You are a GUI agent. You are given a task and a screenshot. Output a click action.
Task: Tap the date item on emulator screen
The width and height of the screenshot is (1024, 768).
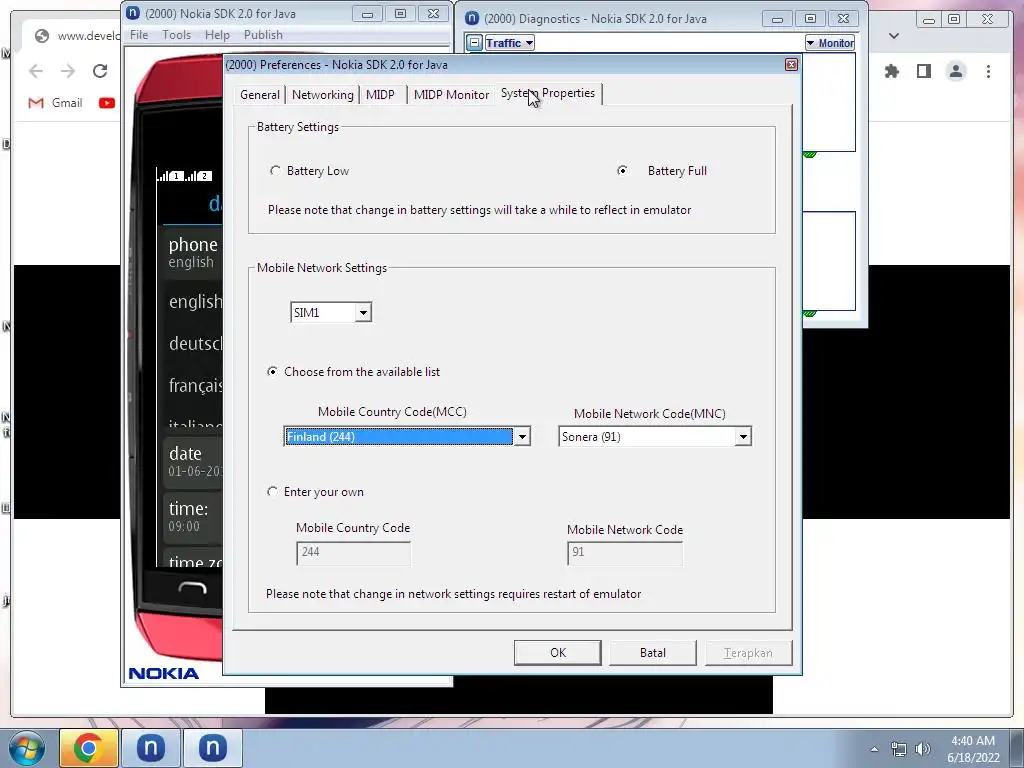[x=193, y=461]
